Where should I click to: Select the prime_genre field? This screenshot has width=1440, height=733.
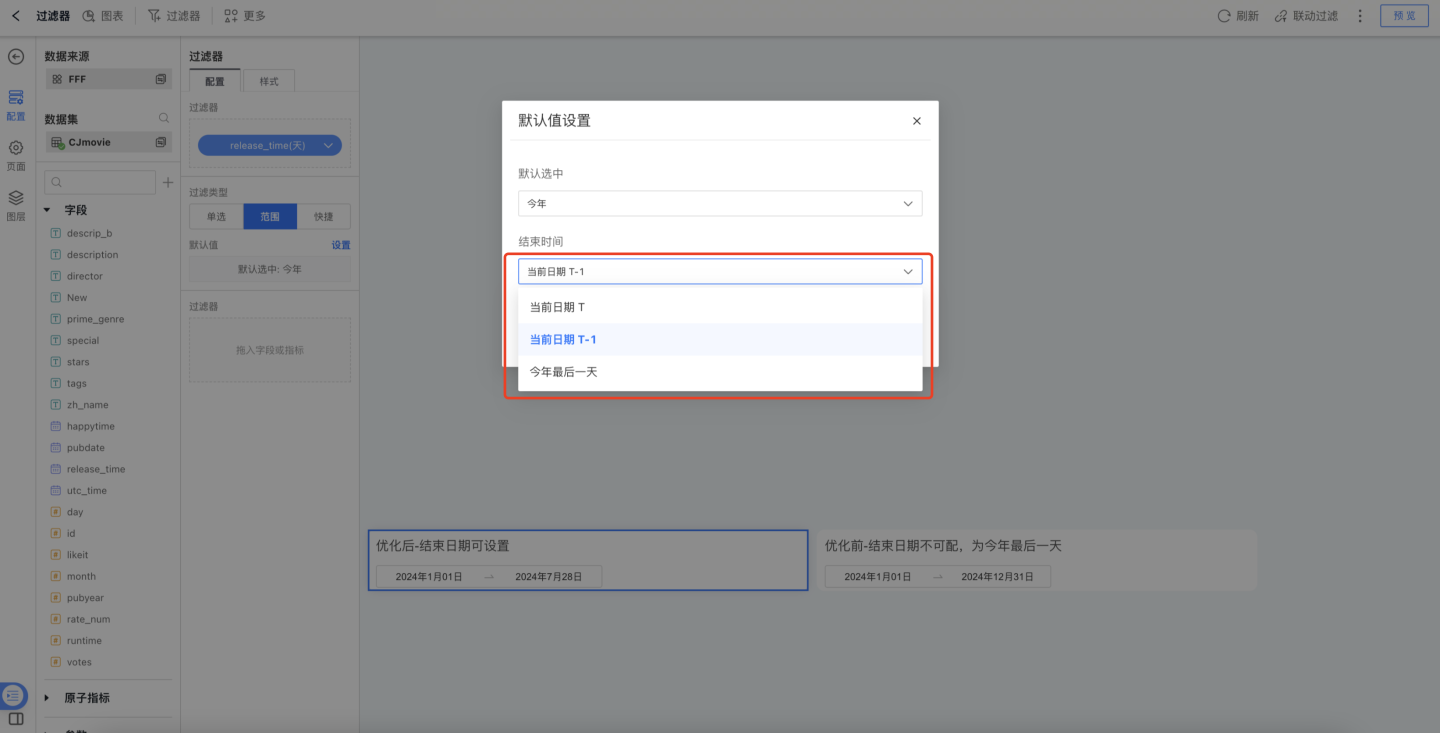point(95,319)
